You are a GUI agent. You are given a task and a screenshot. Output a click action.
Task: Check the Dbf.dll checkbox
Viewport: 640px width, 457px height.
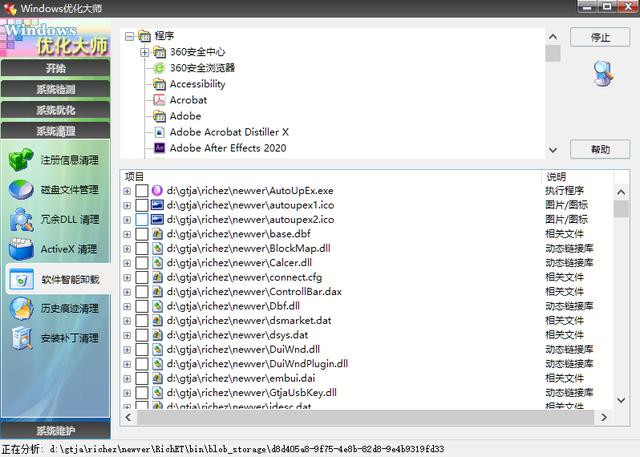(142, 306)
